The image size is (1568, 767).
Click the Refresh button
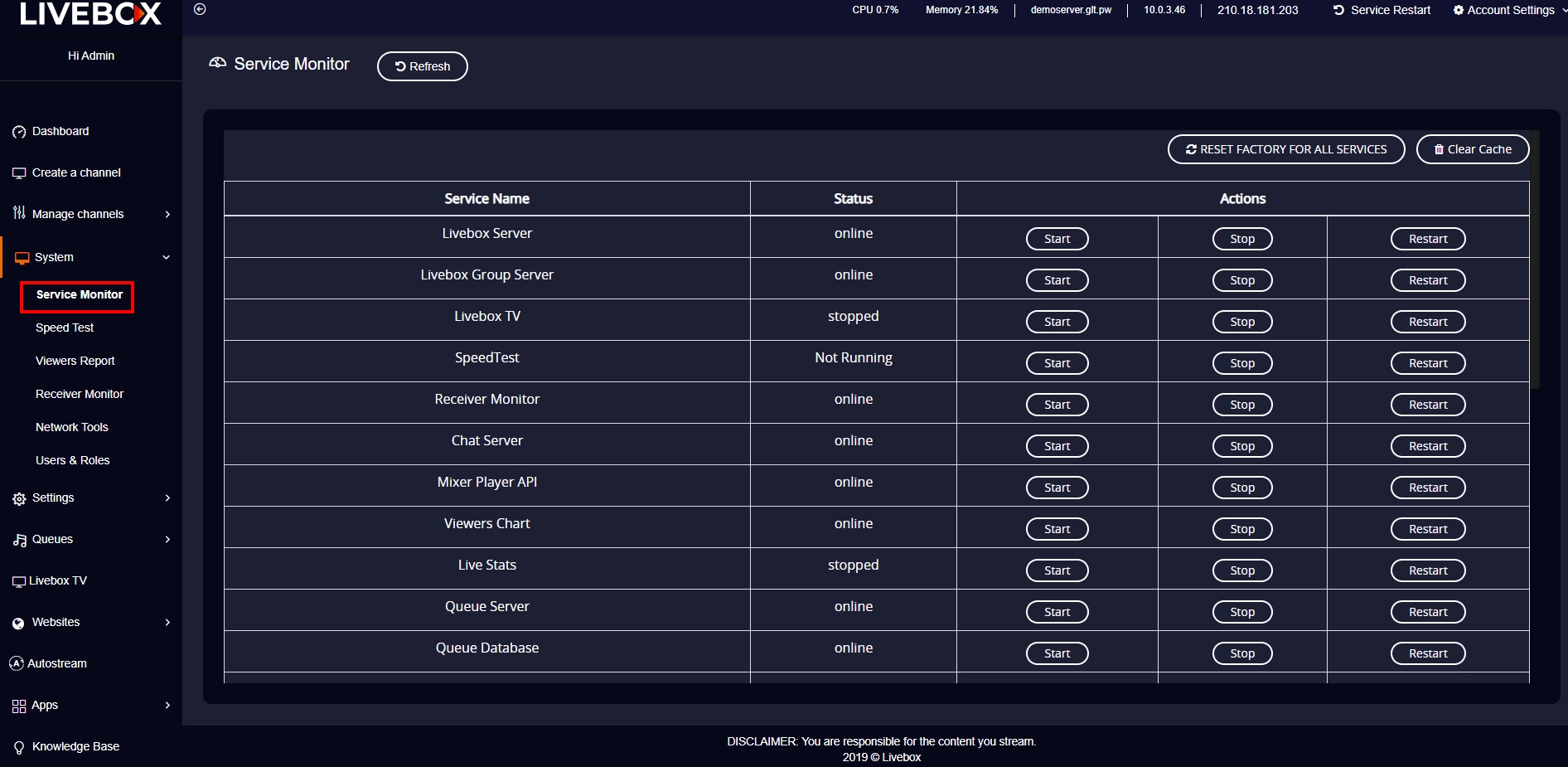[x=423, y=66]
